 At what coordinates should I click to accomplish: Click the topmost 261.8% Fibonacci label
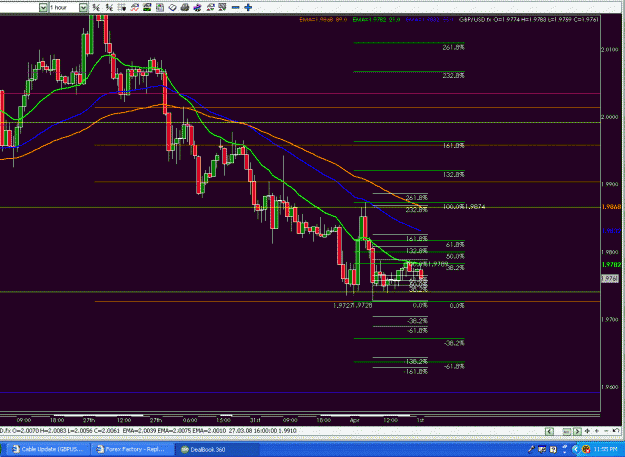click(x=453, y=47)
